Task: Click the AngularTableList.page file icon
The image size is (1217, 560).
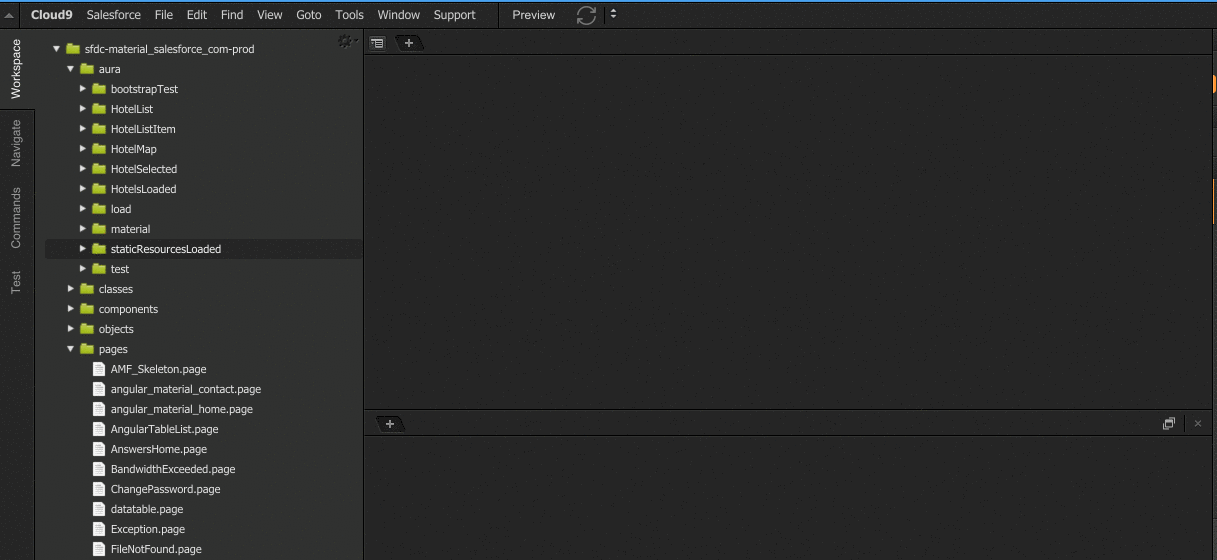Action: point(99,429)
